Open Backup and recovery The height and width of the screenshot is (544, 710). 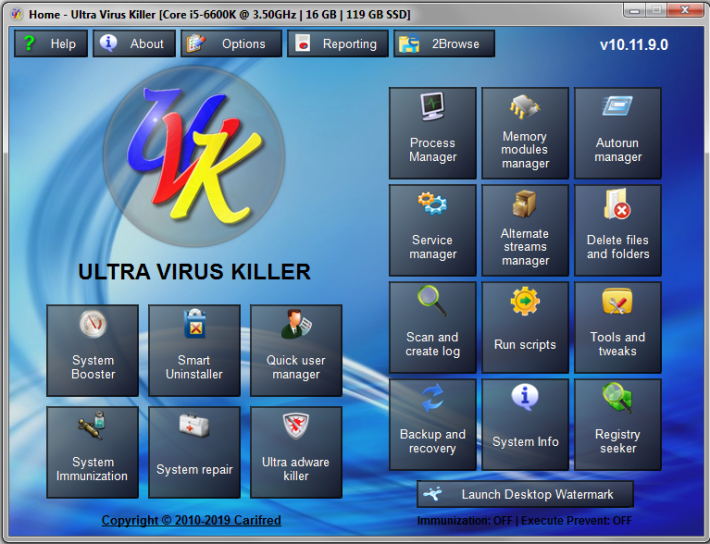(x=432, y=424)
